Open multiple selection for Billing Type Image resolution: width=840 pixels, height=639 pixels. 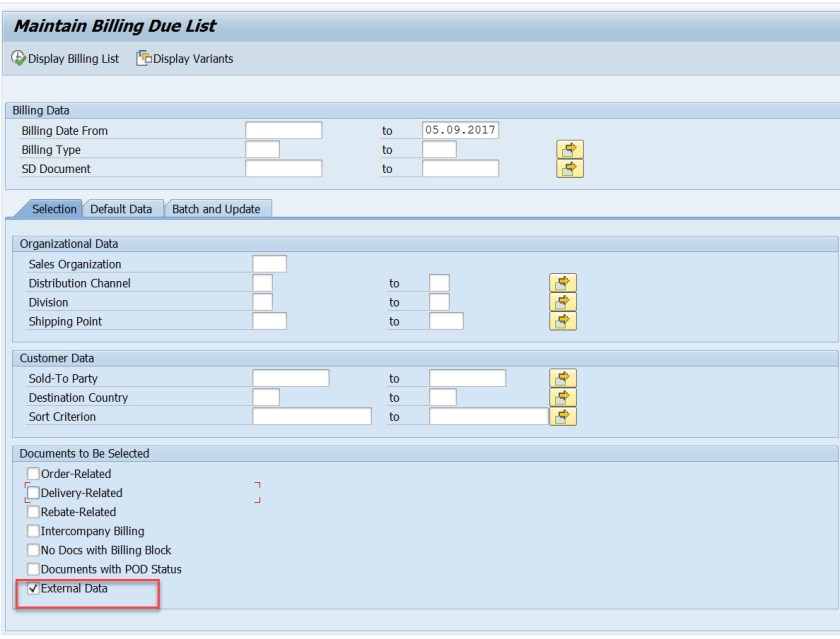click(x=569, y=149)
